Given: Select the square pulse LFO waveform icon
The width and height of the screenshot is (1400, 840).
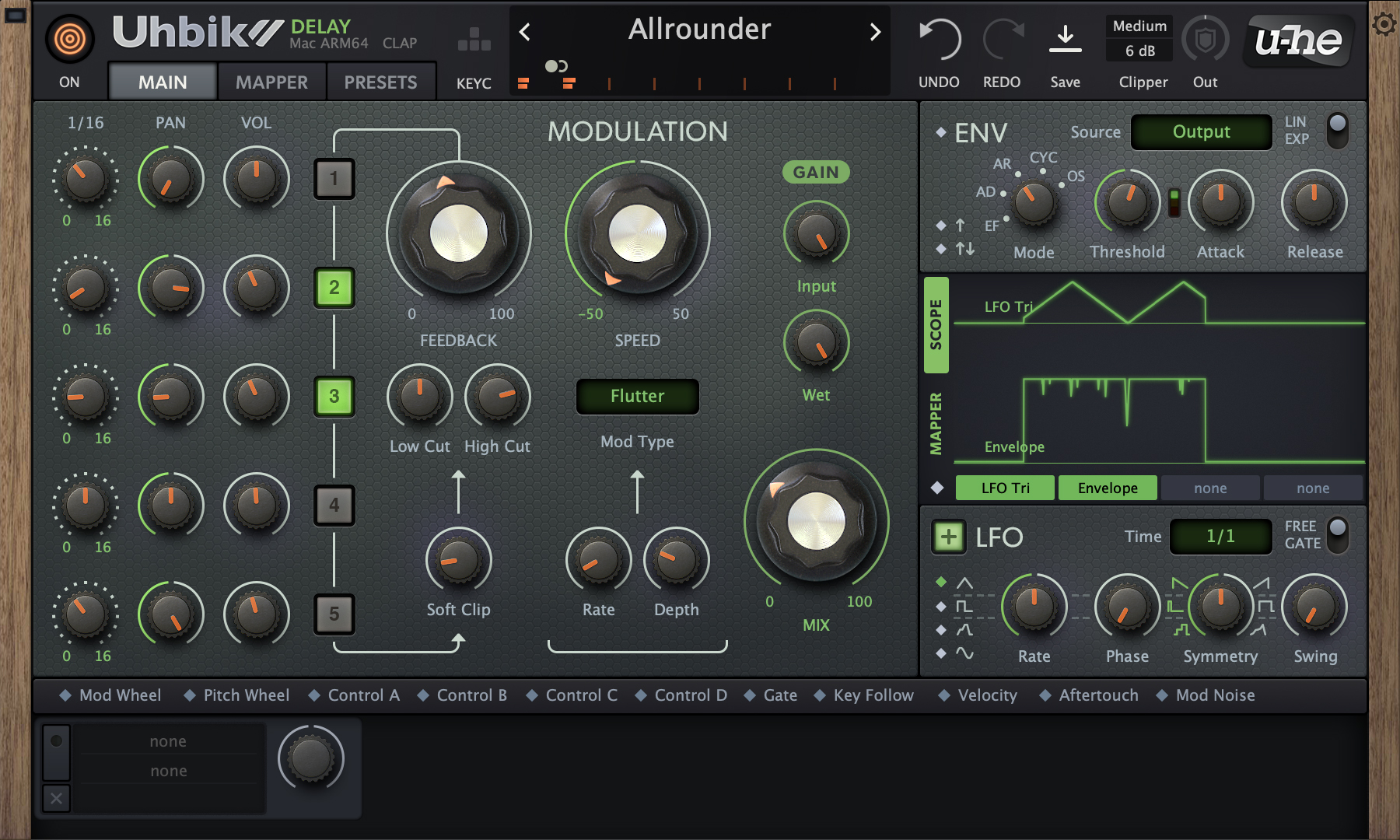Looking at the screenshot, I should point(964,605).
